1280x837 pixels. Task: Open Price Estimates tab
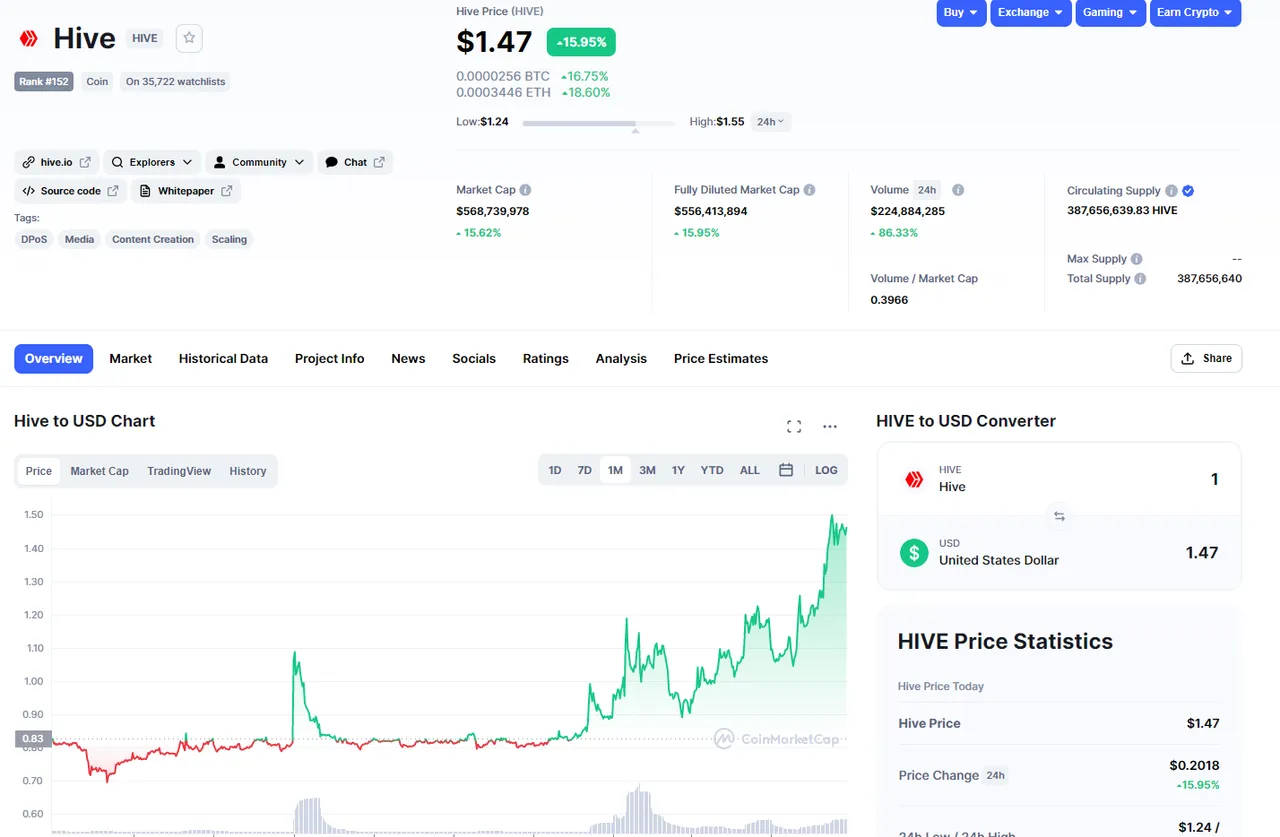[x=721, y=359]
